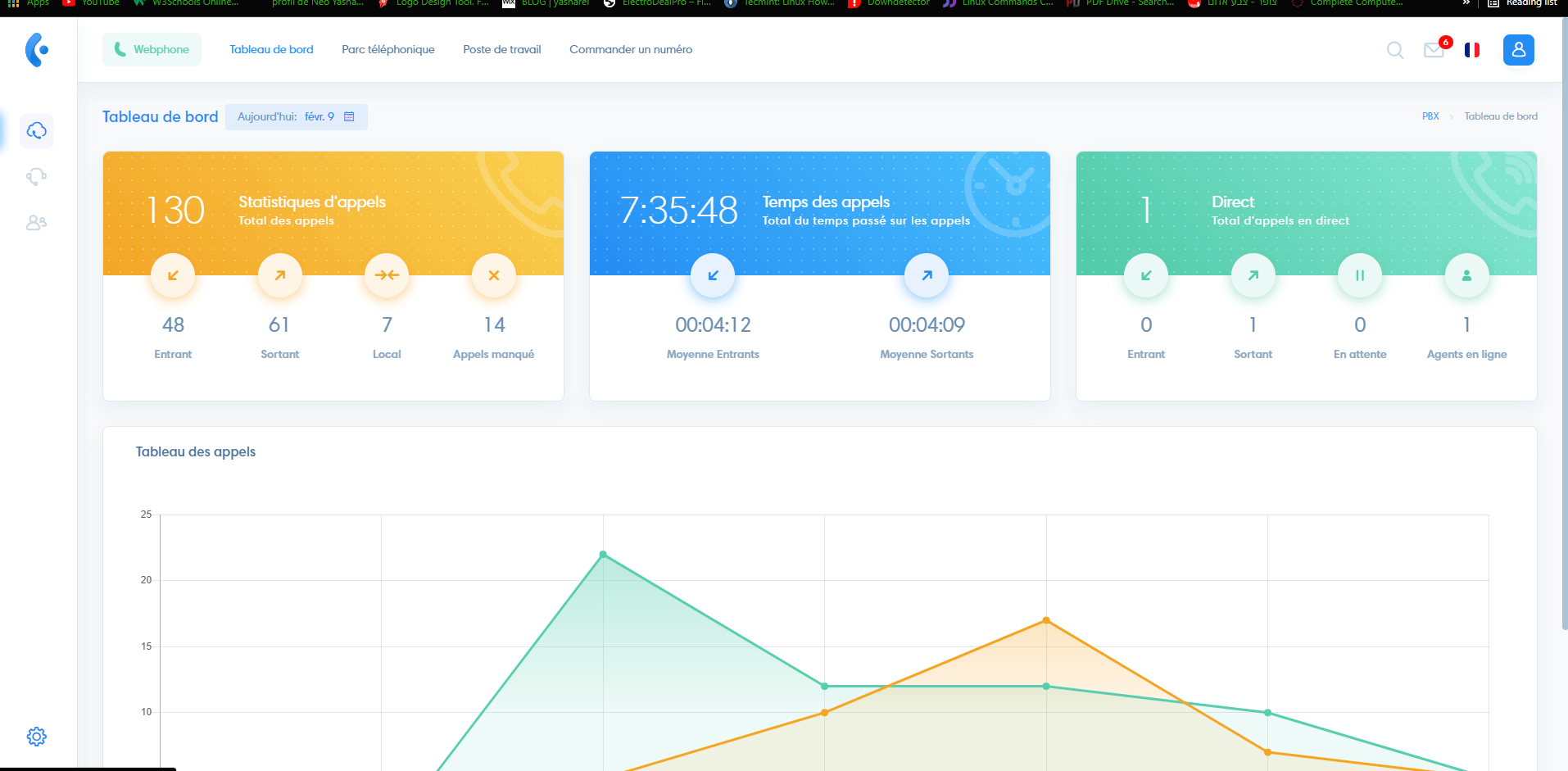Launch the Webphone button
The width and height of the screenshot is (1568, 771).
pos(152,50)
